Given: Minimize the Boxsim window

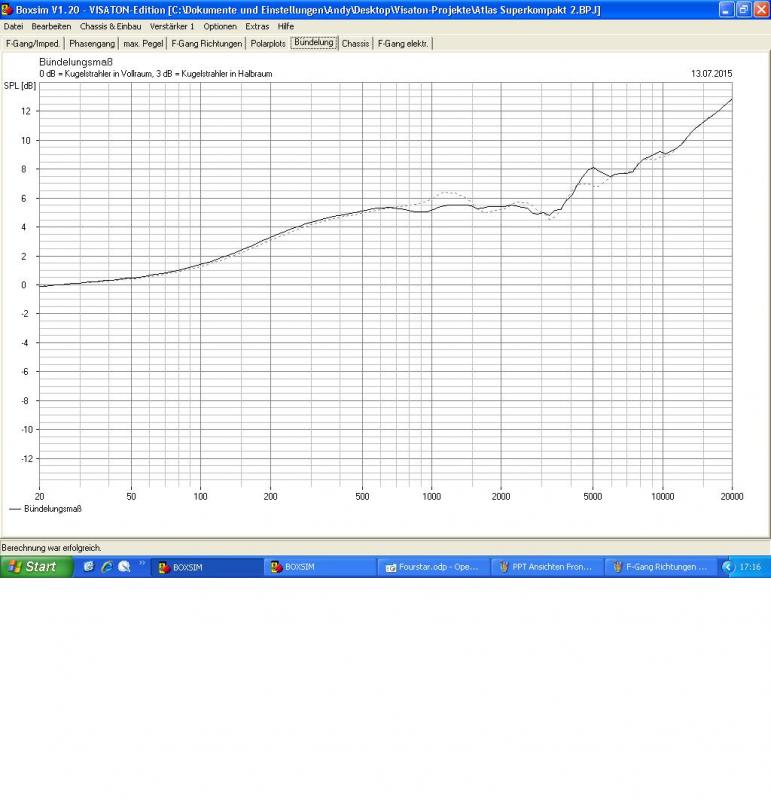Looking at the screenshot, I should pyautogui.click(x=726, y=9).
